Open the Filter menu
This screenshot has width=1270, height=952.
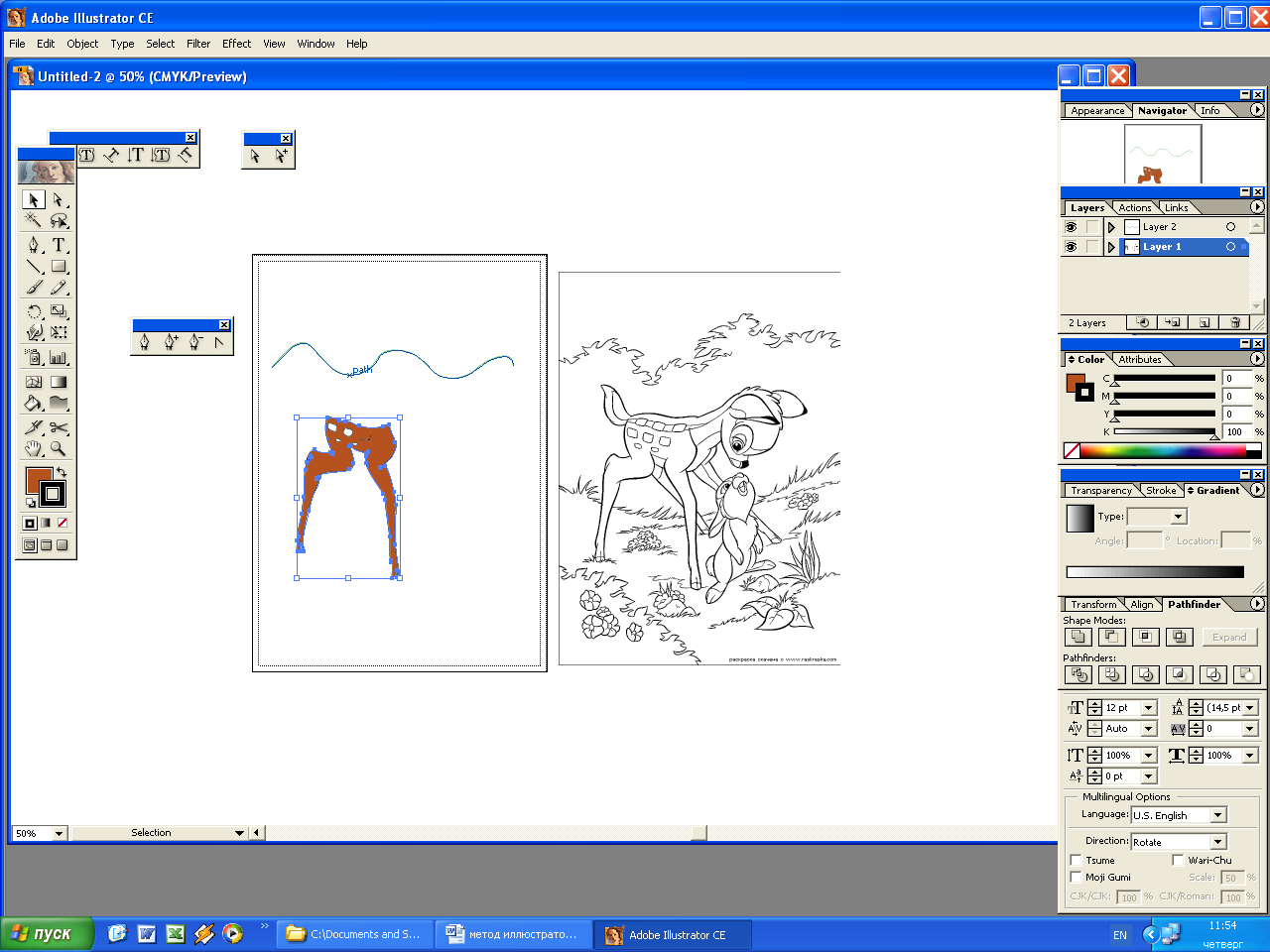pyautogui.click(x=198, y=44)
